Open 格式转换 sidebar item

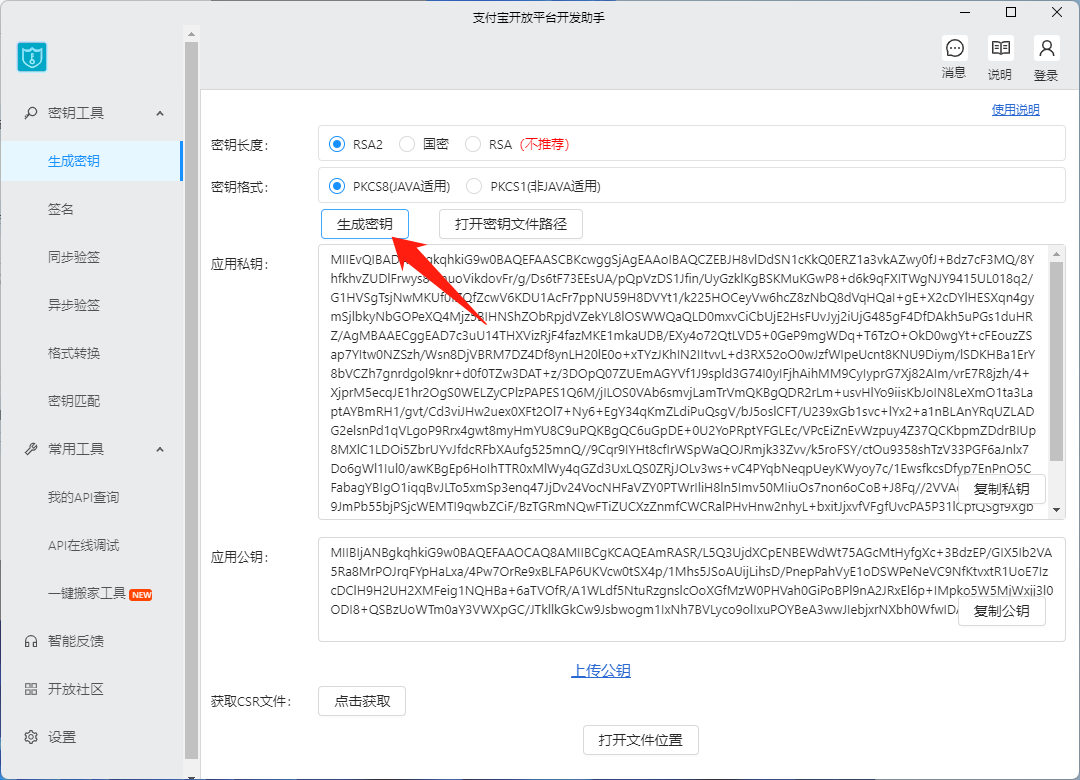[x=74, y=353]
